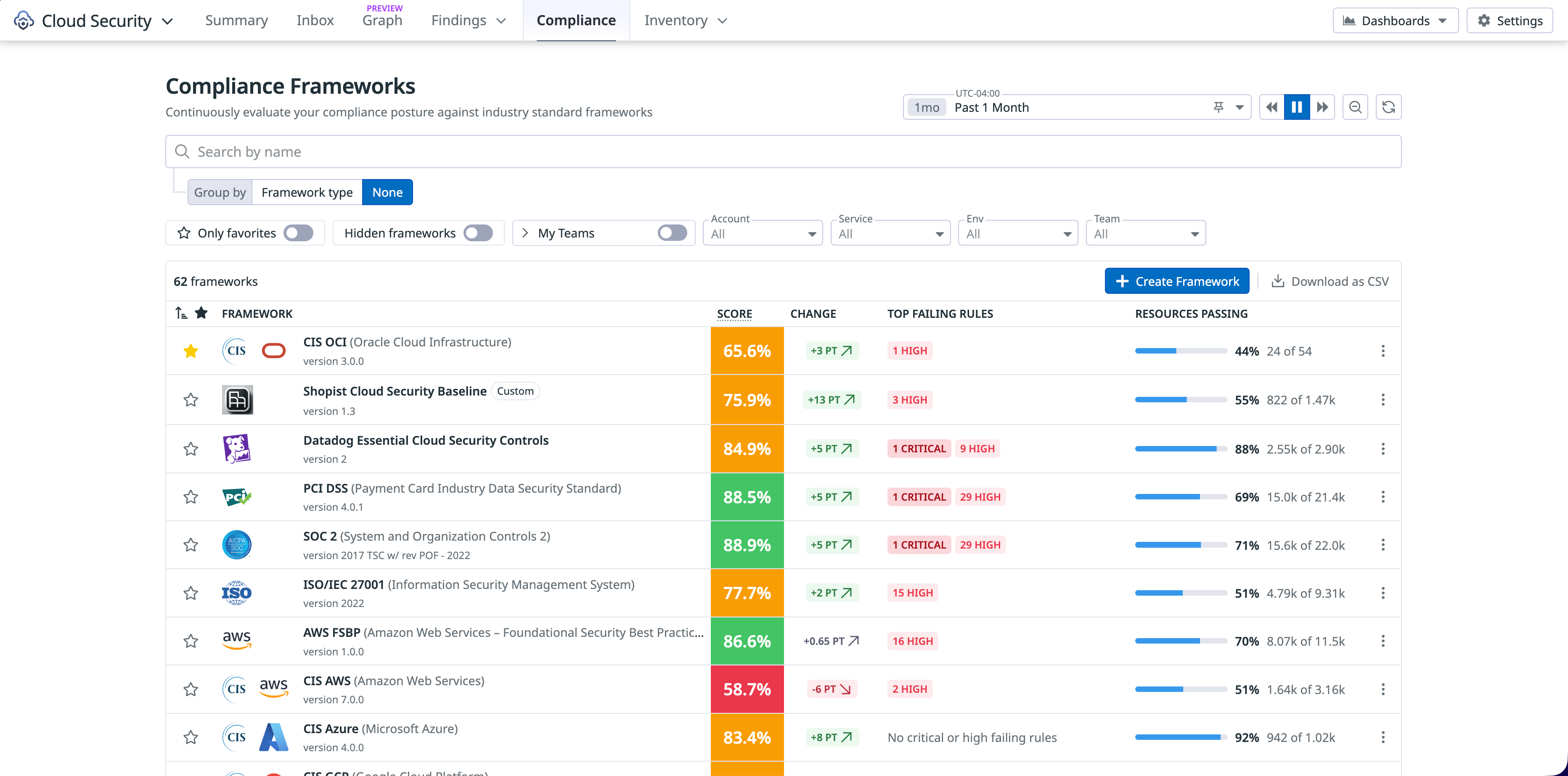Click the pin icon in time picker
The height and width of the screenshot is (776, 1568).
click(x=1218, y=108)
